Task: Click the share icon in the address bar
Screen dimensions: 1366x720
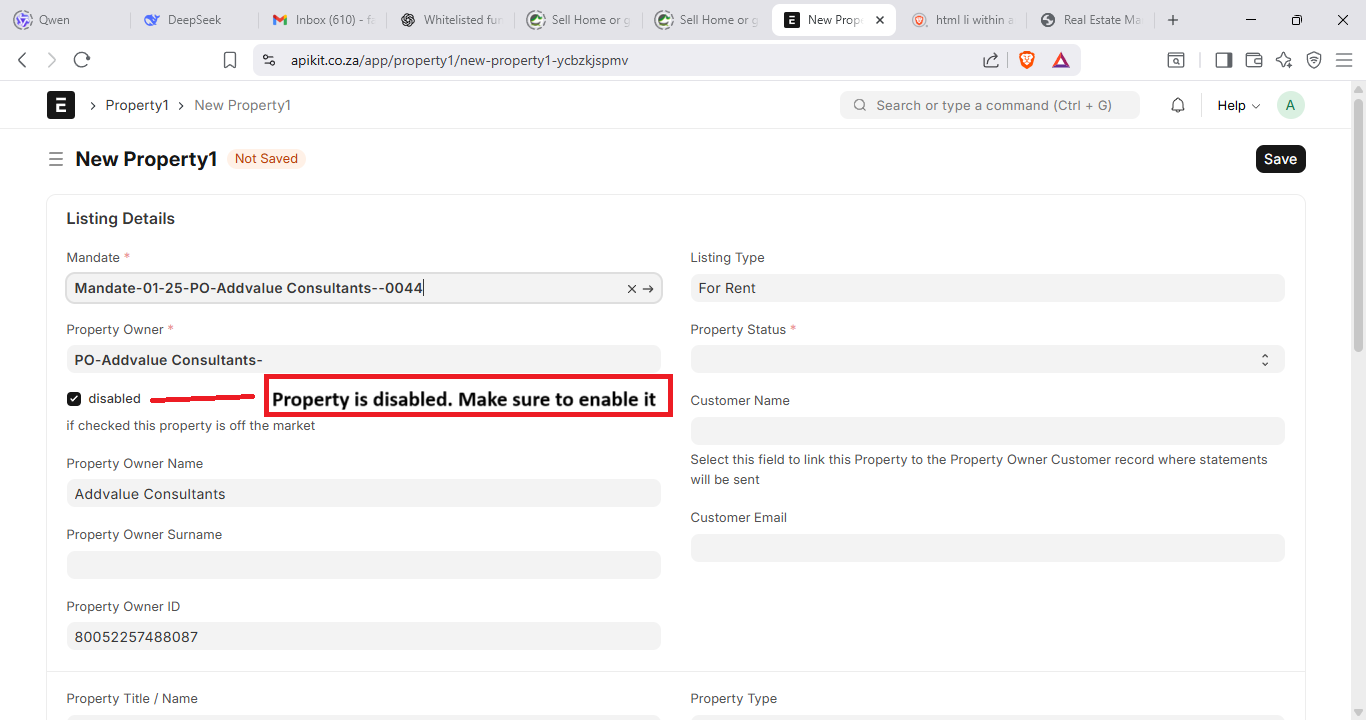Action: [x=990, y=60]
